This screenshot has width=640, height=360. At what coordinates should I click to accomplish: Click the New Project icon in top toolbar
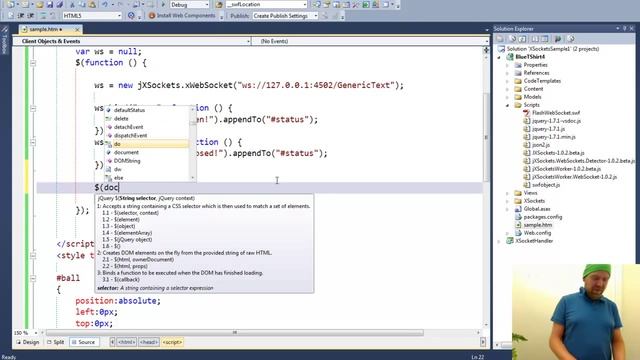[11, 4]
